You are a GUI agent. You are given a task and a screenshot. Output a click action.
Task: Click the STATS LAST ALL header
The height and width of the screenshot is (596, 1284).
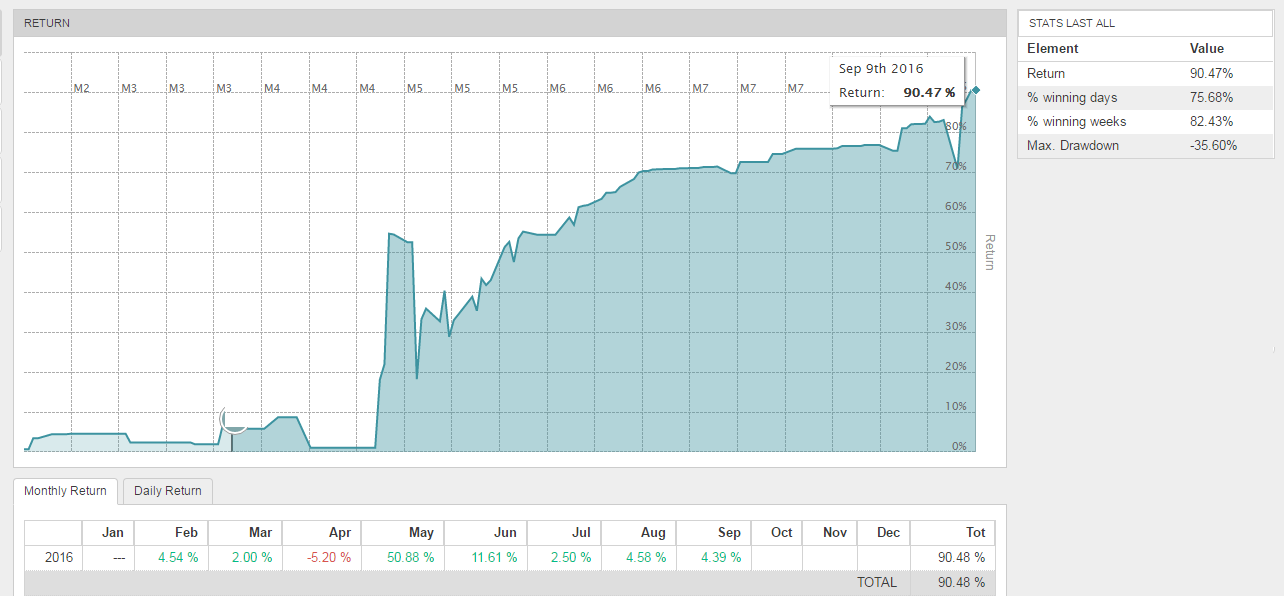click(x=1072, y=23)
